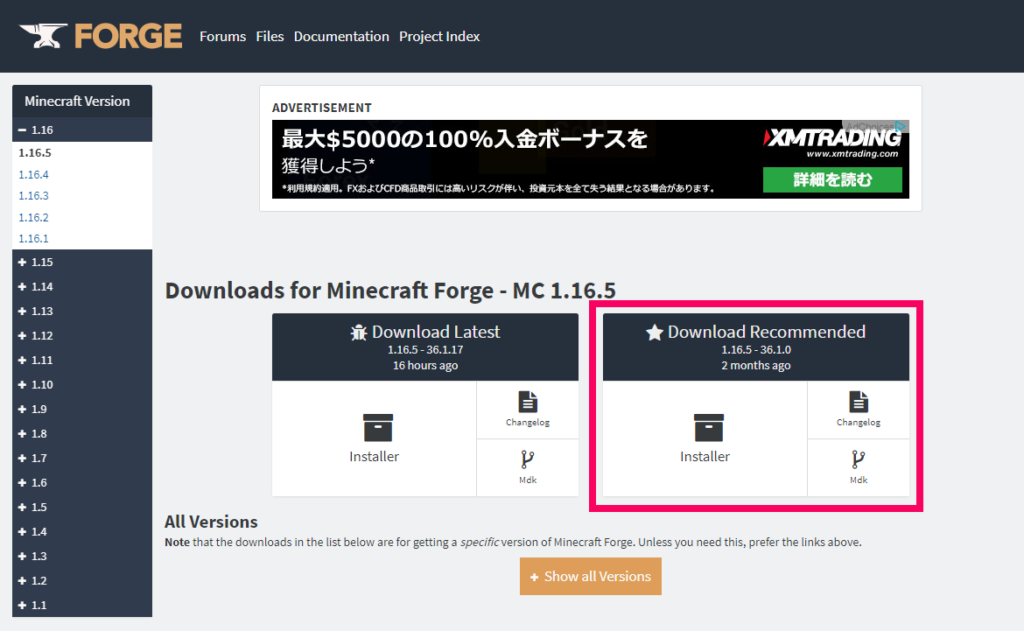Open the Forums menu link
The image size is (1024, 631).
[223, 37]
